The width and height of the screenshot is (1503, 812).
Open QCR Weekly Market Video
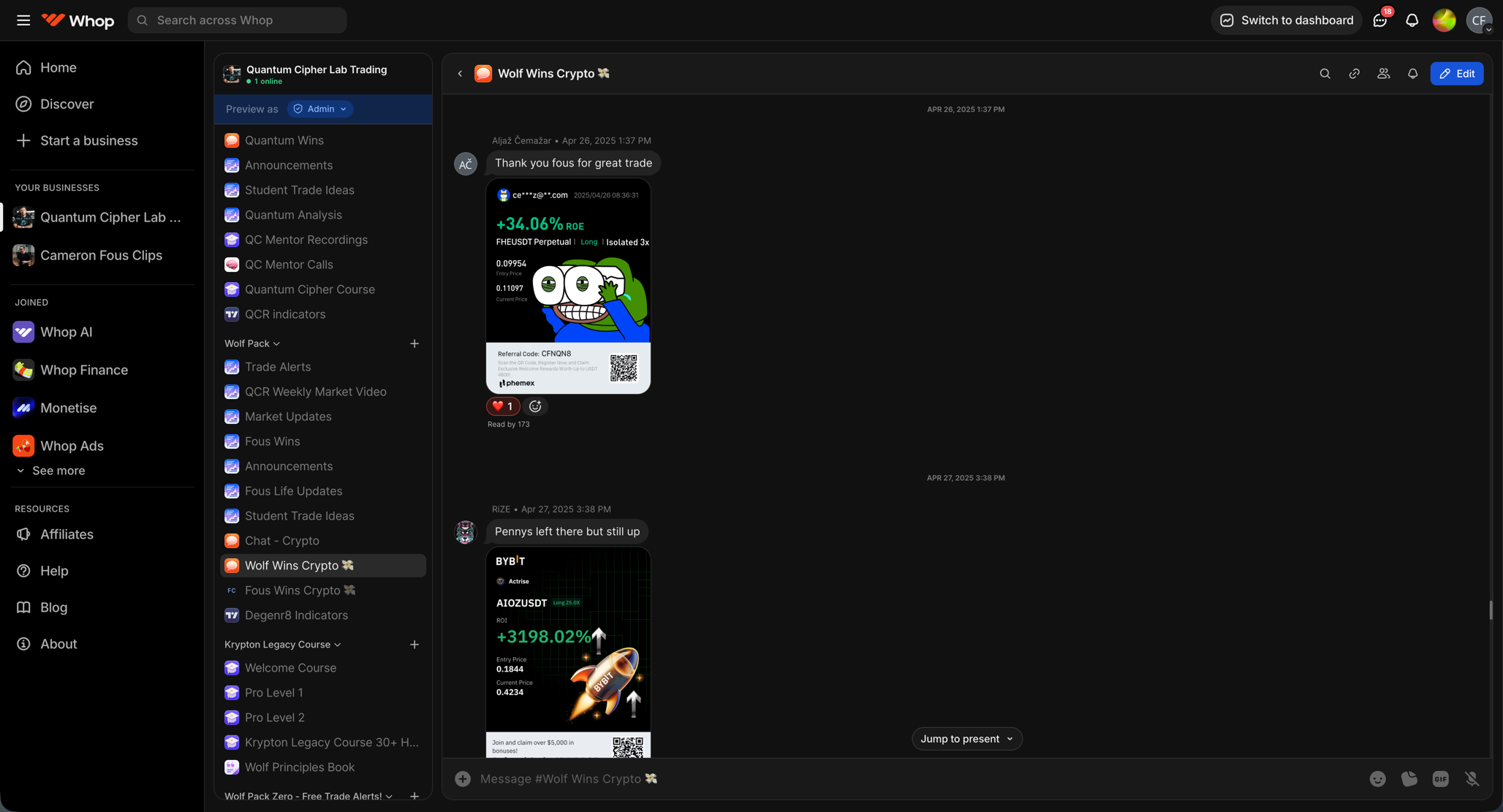pos(323,392)
